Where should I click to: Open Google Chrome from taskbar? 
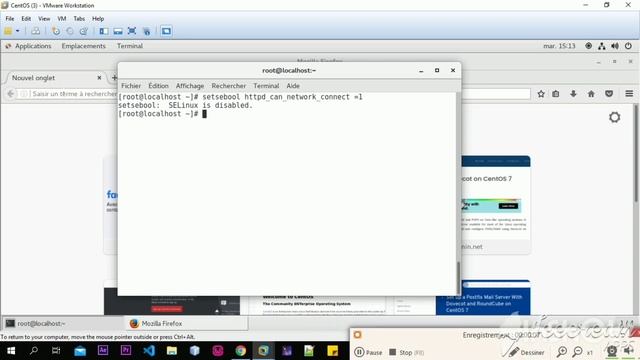point(240,351)
